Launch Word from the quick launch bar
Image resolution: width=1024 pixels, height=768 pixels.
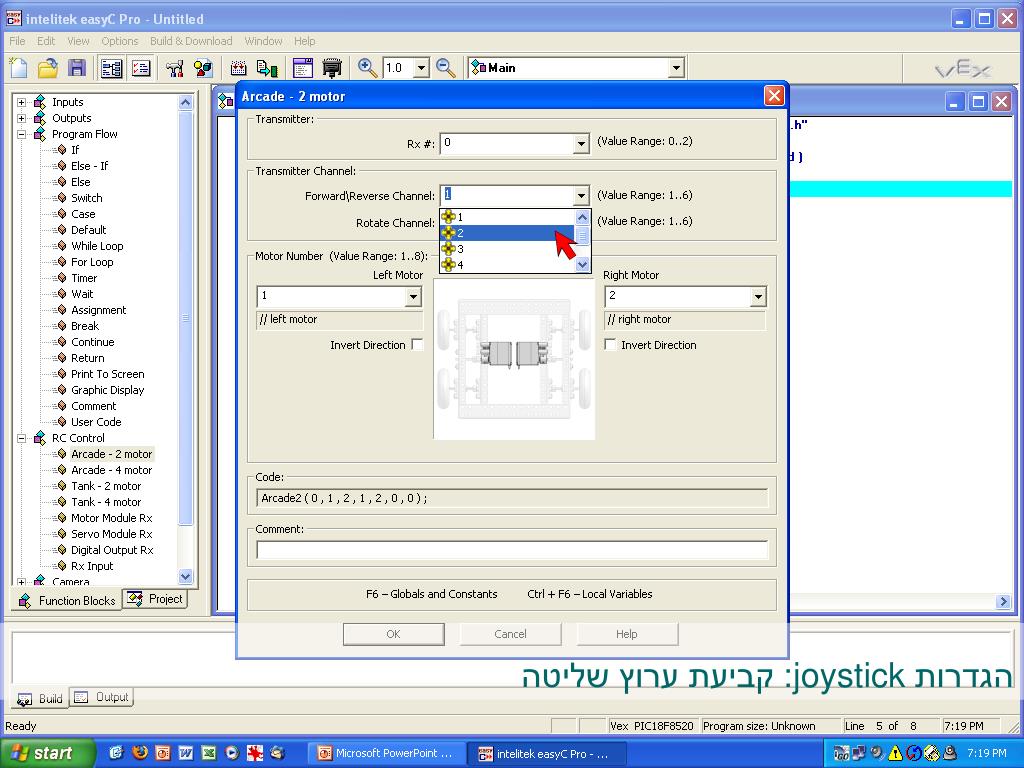pyautogui.click(x=185, y=753)
